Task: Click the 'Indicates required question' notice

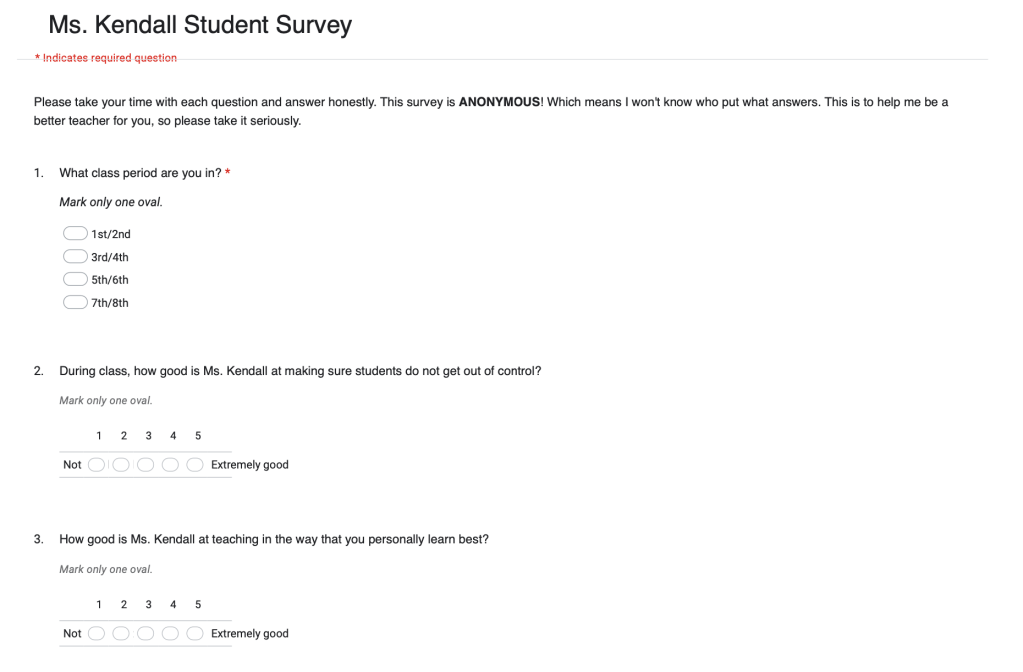Action: click(106, 58)
